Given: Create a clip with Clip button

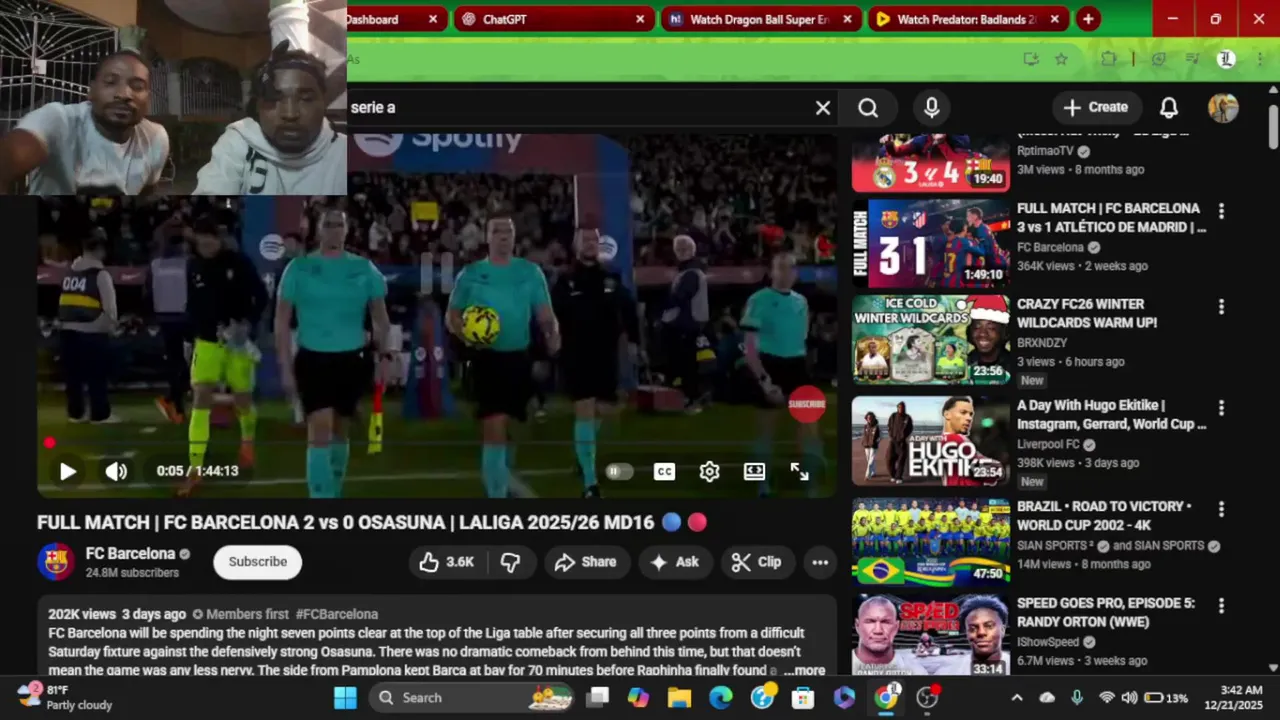Looking at the screenshot, I should point(756,562).
